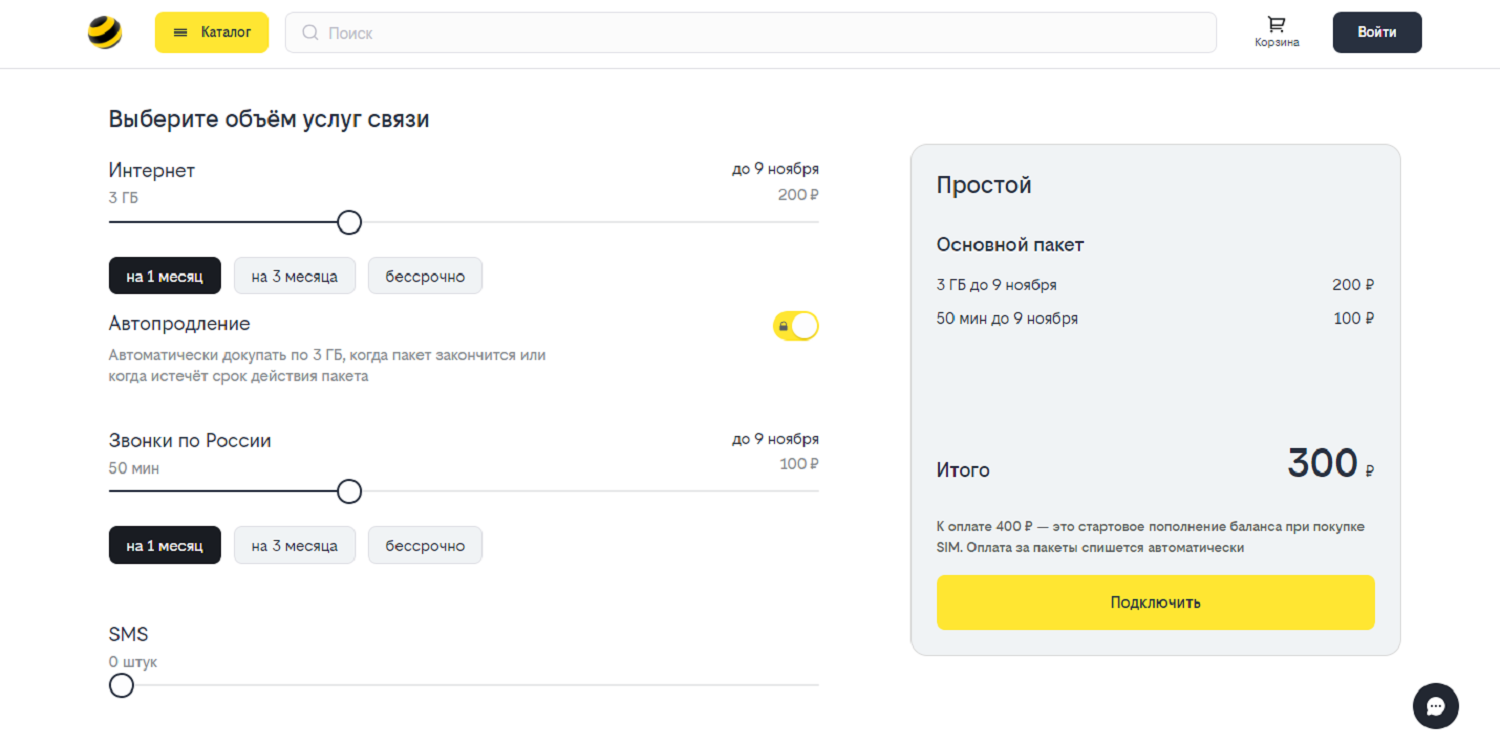
Task: Click the Итого total 300 ₽
Action: (x=1330, y=464)
